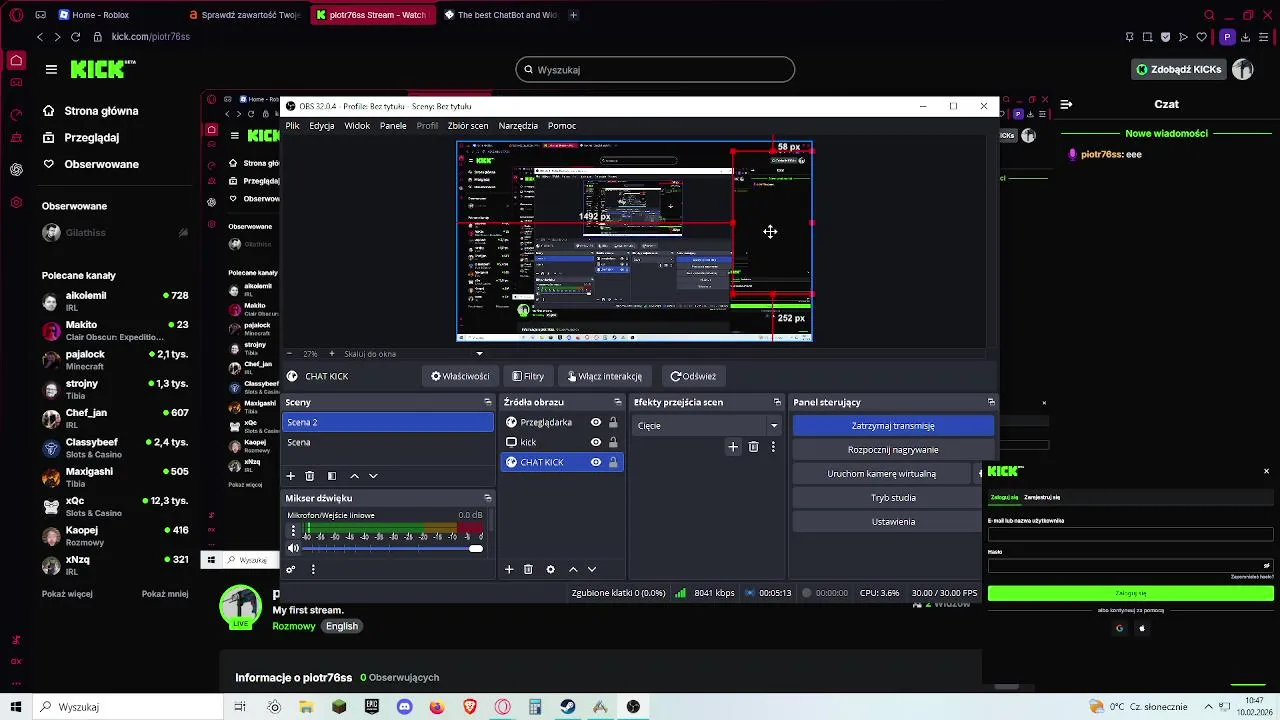Add new source in Źródła obrazu panel
This screenshot has height=720, width=1280.
[509, 569]
